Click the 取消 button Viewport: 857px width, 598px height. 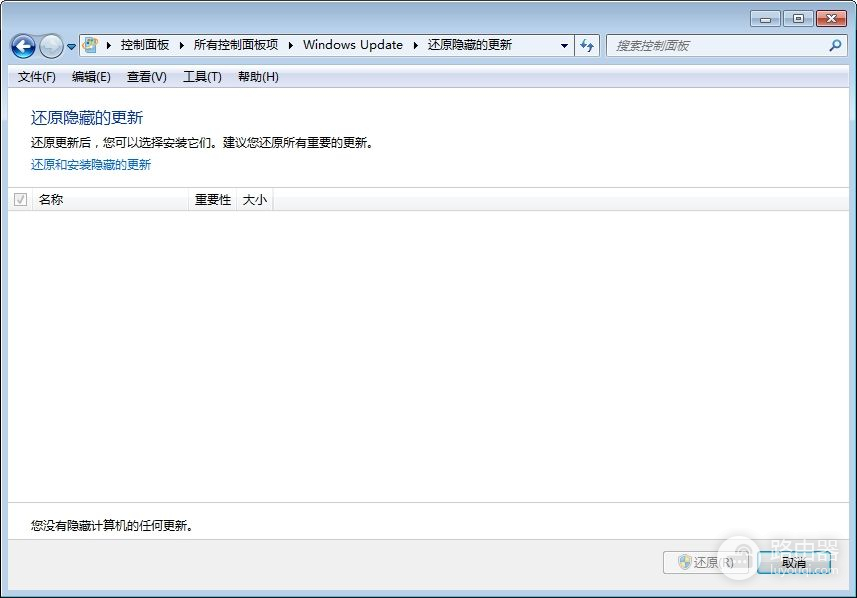[794, 562]
